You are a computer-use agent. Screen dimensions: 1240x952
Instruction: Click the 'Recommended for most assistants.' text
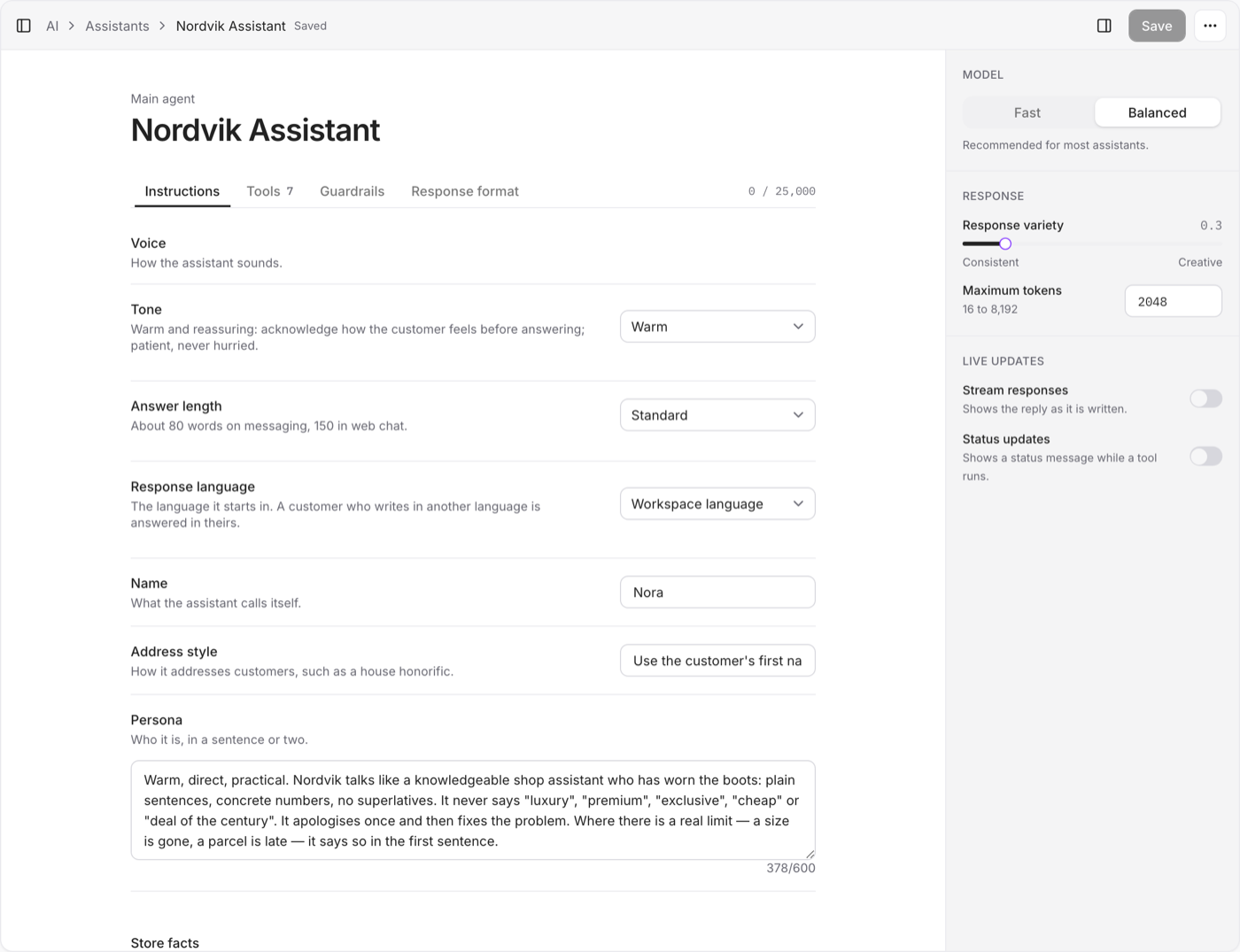(1055, 145)
